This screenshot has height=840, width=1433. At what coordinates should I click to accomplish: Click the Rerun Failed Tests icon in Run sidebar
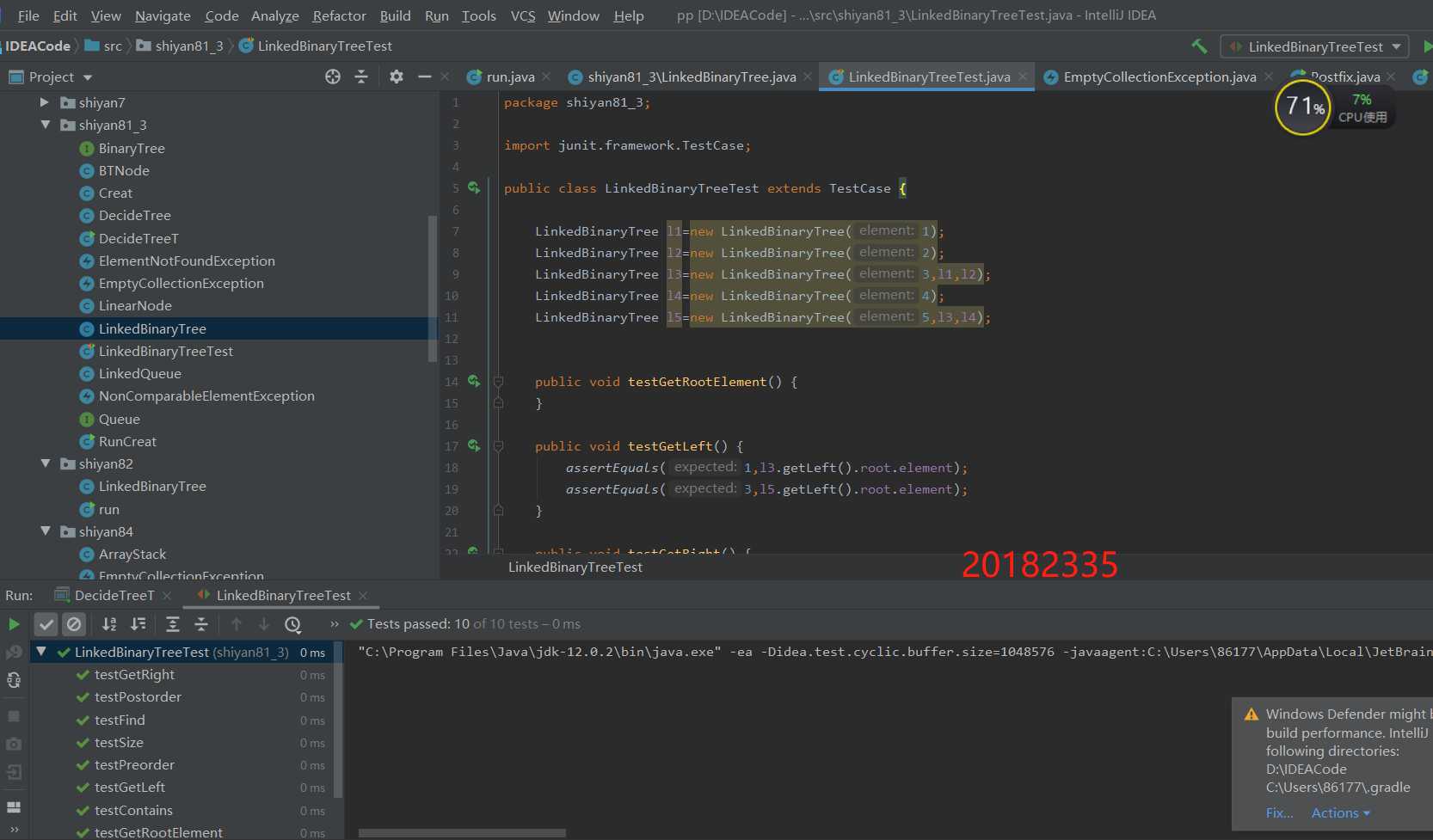(14, 653)
